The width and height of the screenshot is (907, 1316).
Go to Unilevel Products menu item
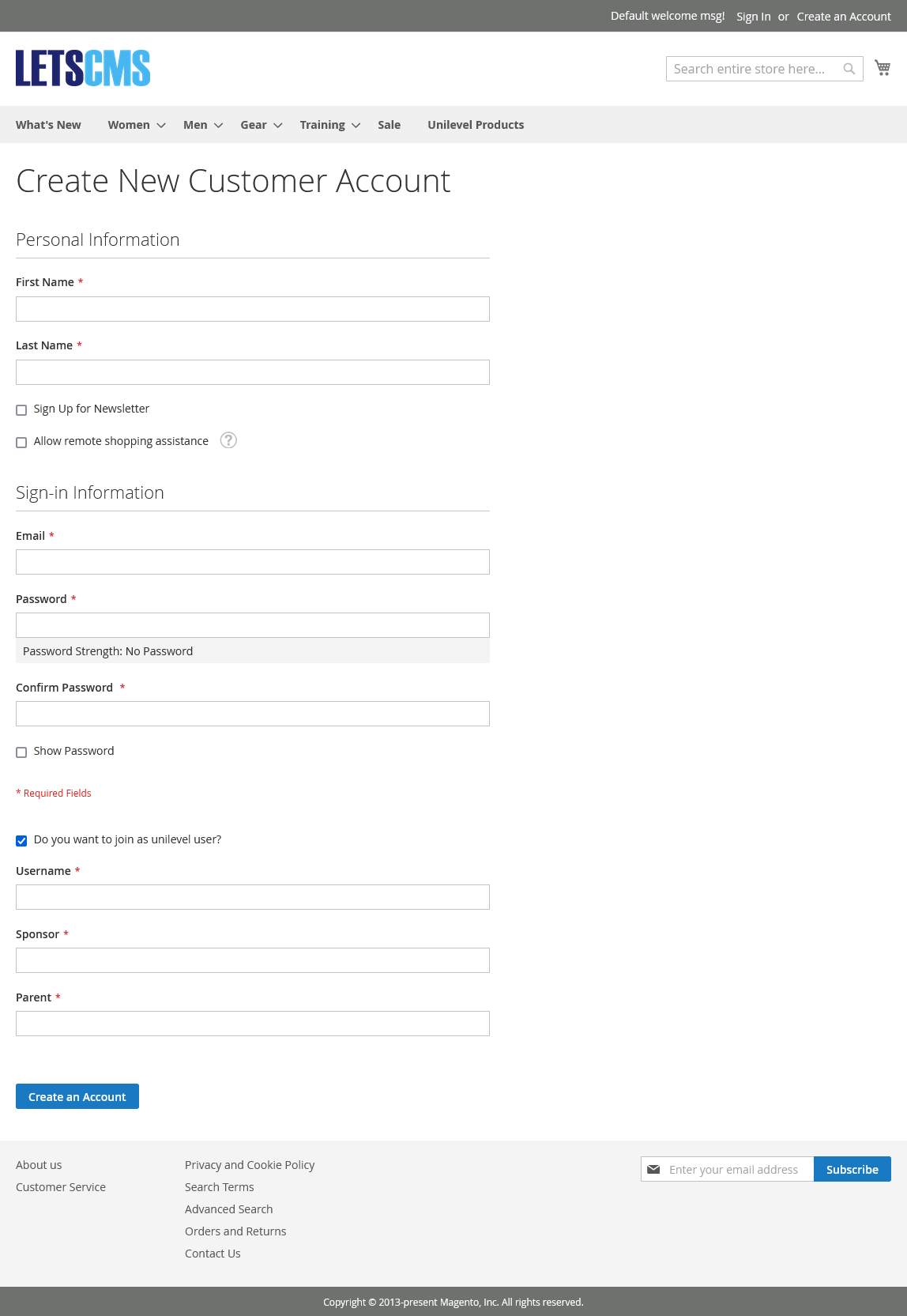476,125
